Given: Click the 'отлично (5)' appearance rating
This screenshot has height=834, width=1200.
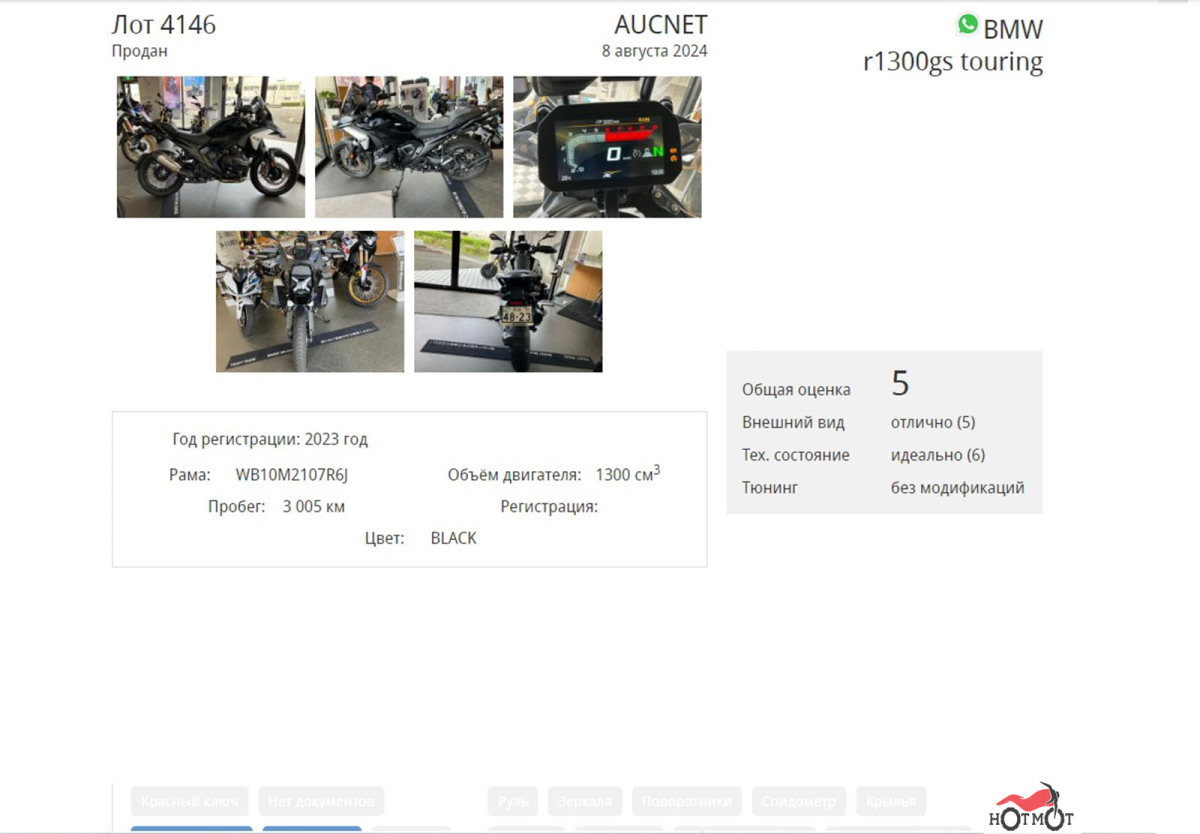Looking at the screenshot, I should tap(933, 422).
